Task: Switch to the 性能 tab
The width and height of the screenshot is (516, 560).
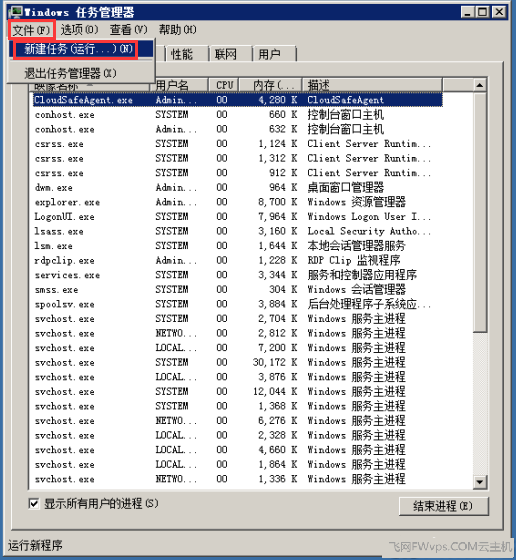Action: pyautogui.click(x=186, y=54)
